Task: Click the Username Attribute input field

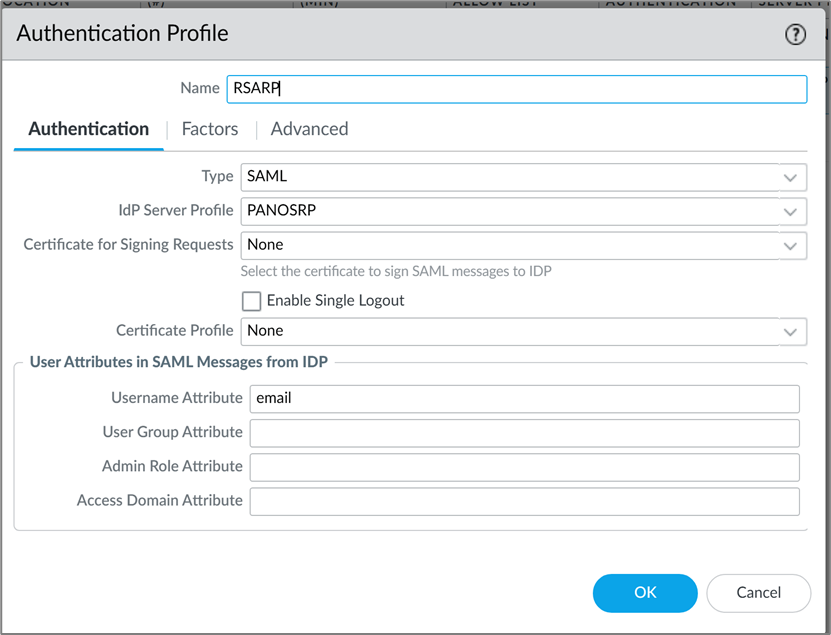Action: pos(524,398)
